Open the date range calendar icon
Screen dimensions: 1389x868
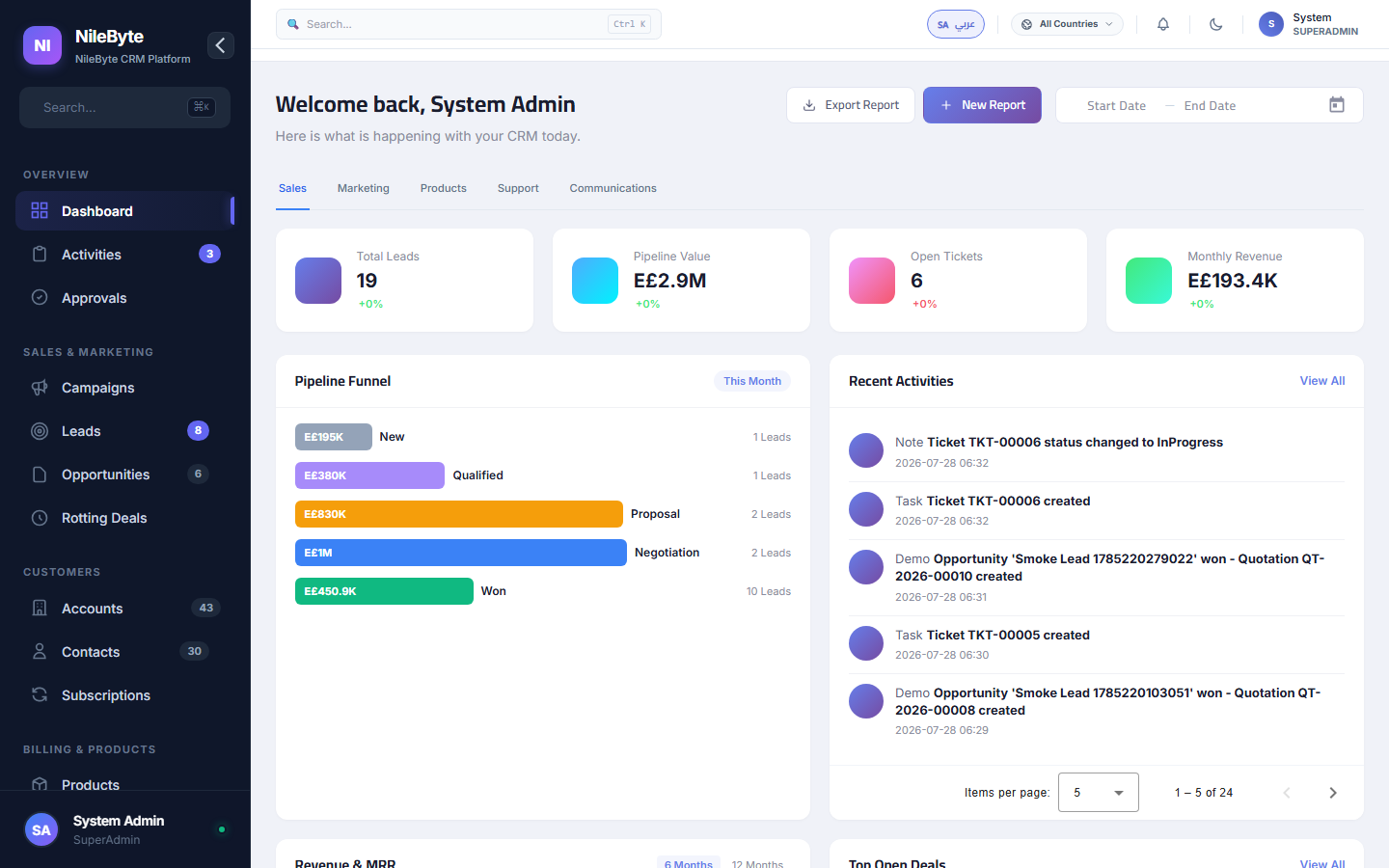click(1337, 105)
